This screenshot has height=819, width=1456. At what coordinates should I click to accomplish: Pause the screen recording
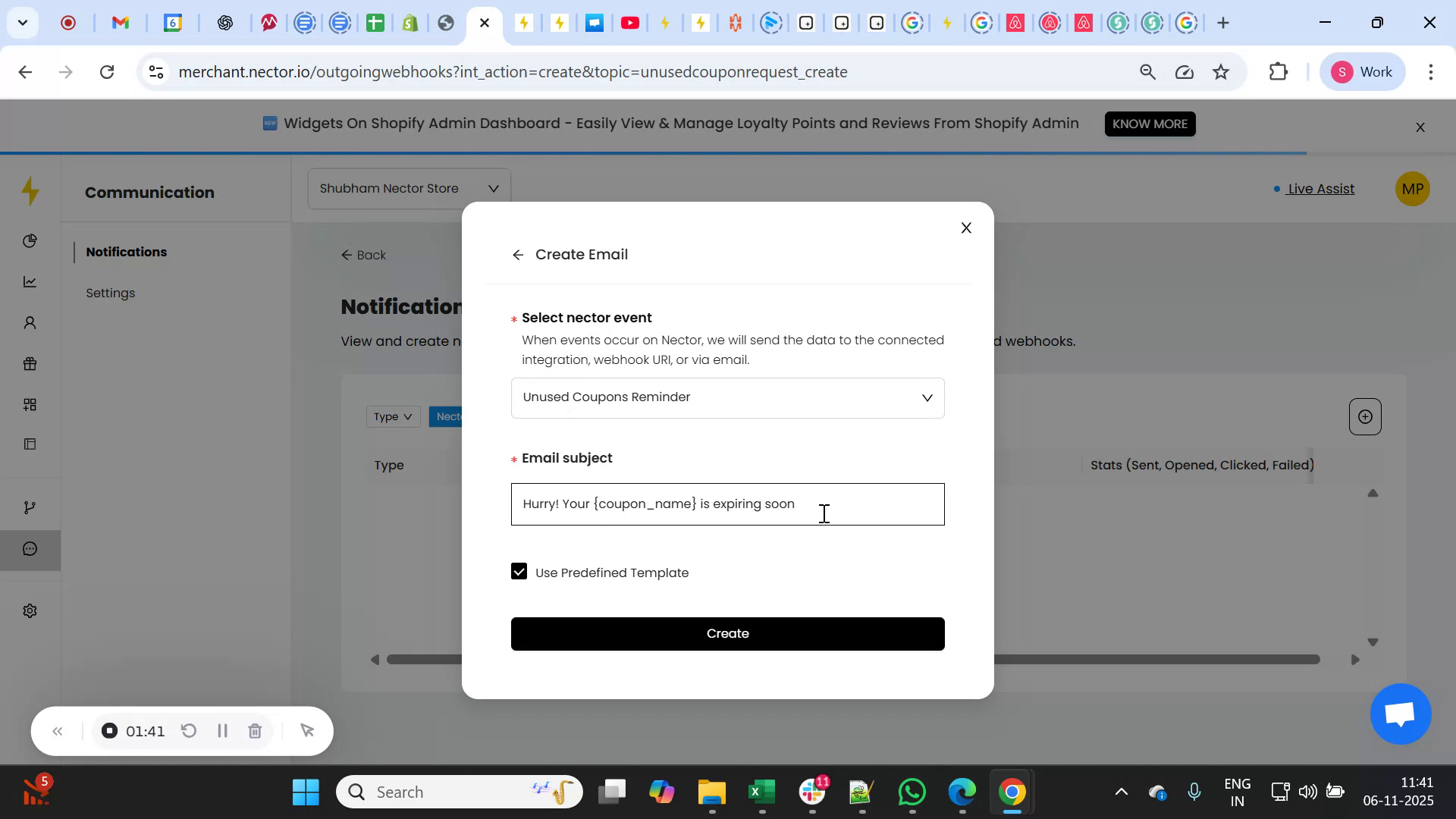[x=222, y=731]
